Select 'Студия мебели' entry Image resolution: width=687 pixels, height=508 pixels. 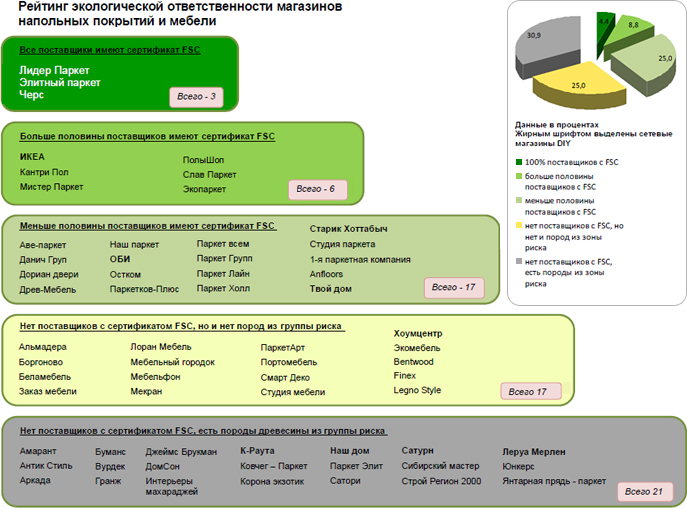293,392
